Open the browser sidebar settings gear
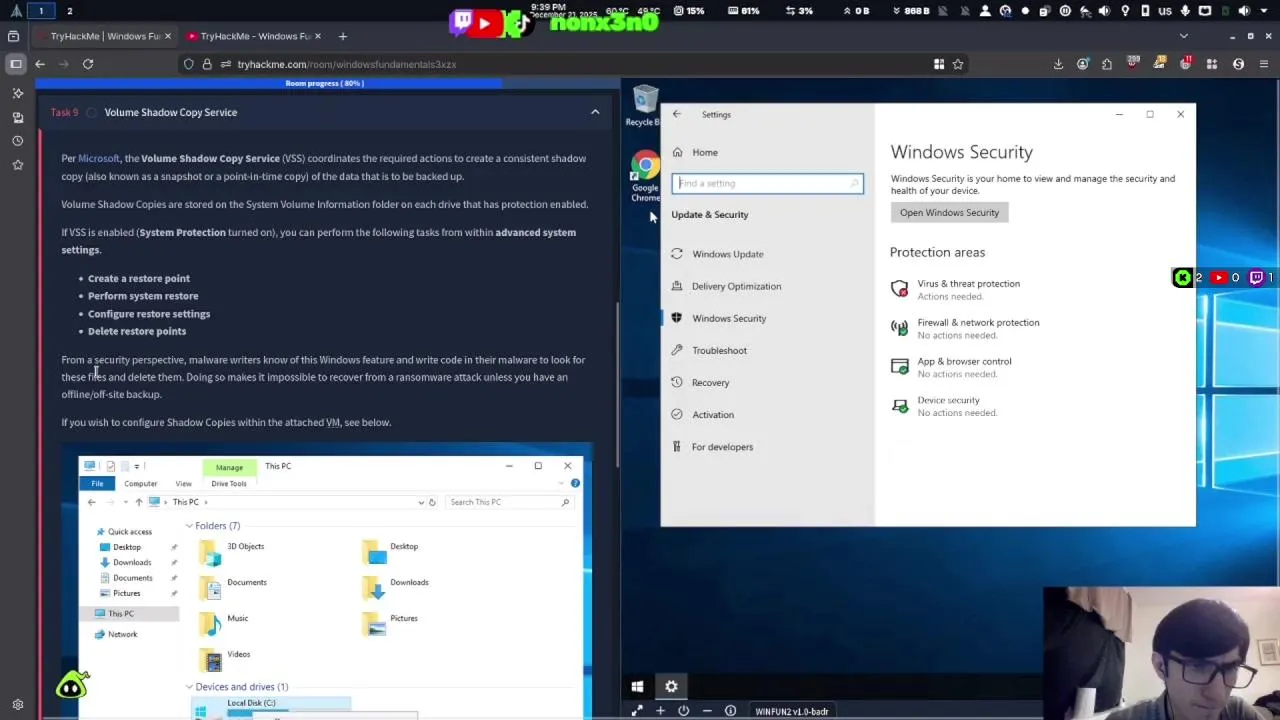This screenshot has width=1280, height=720. click(x=17, y=704)
